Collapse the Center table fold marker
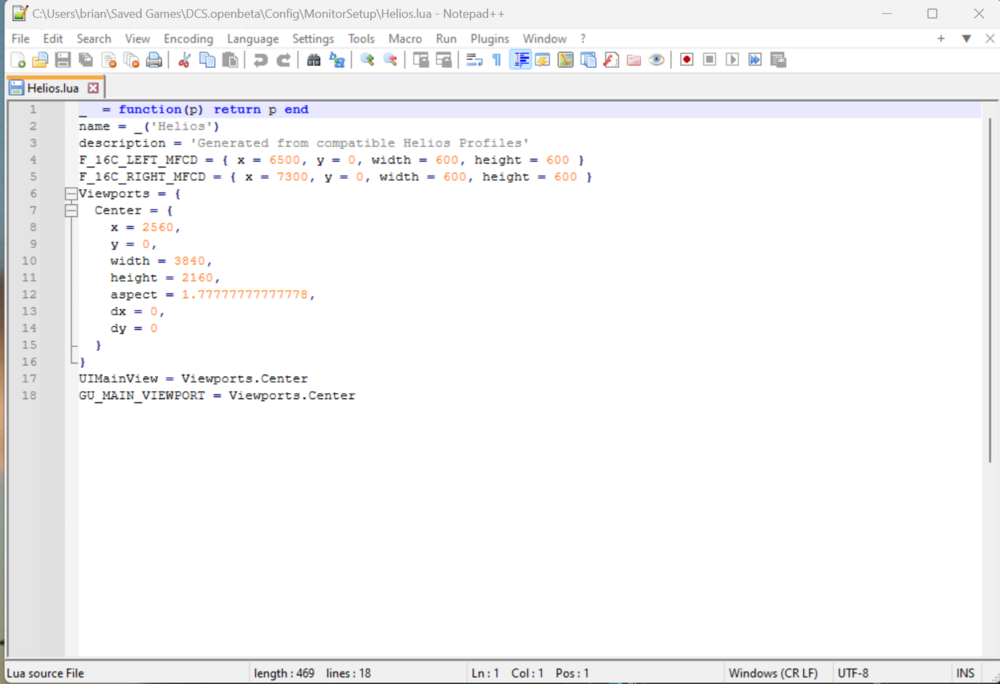The width and height of the screenshot is (1000, 684). pyautogui.click(x=71, y=210)
